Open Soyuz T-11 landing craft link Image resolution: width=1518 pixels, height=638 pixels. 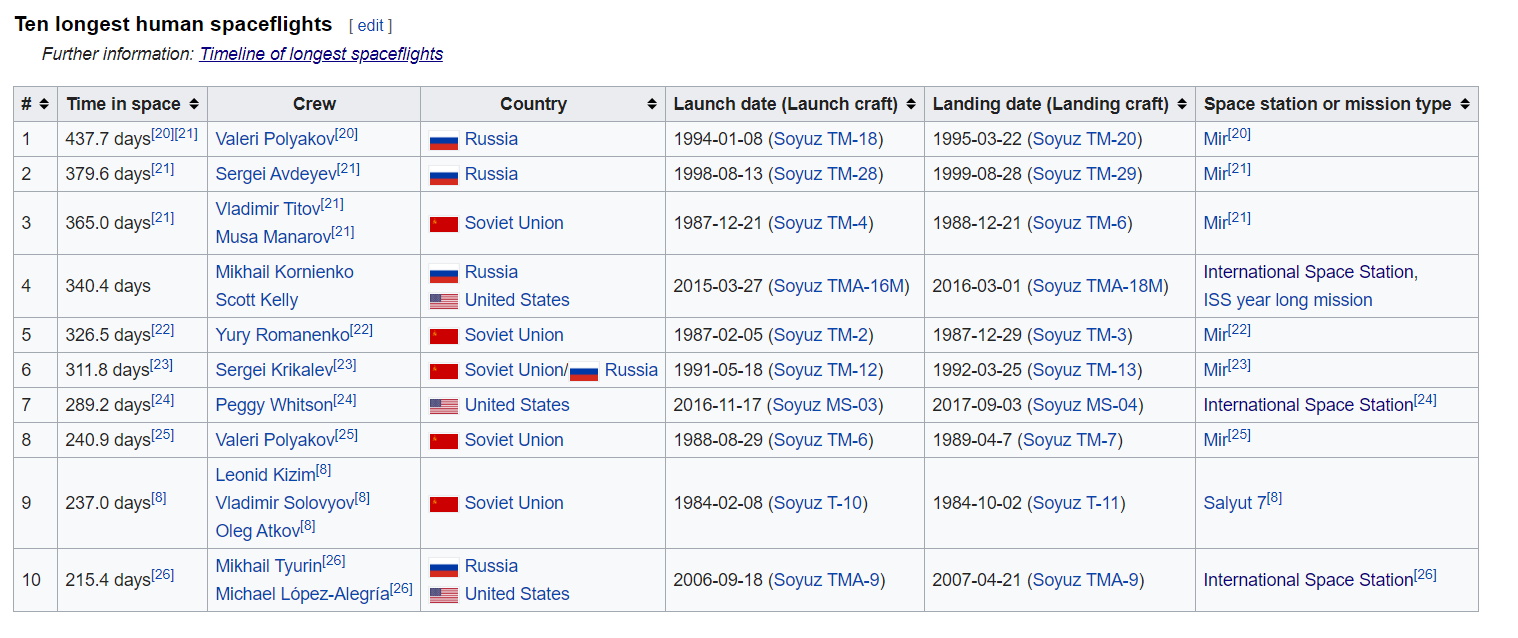click(1076, 503)
